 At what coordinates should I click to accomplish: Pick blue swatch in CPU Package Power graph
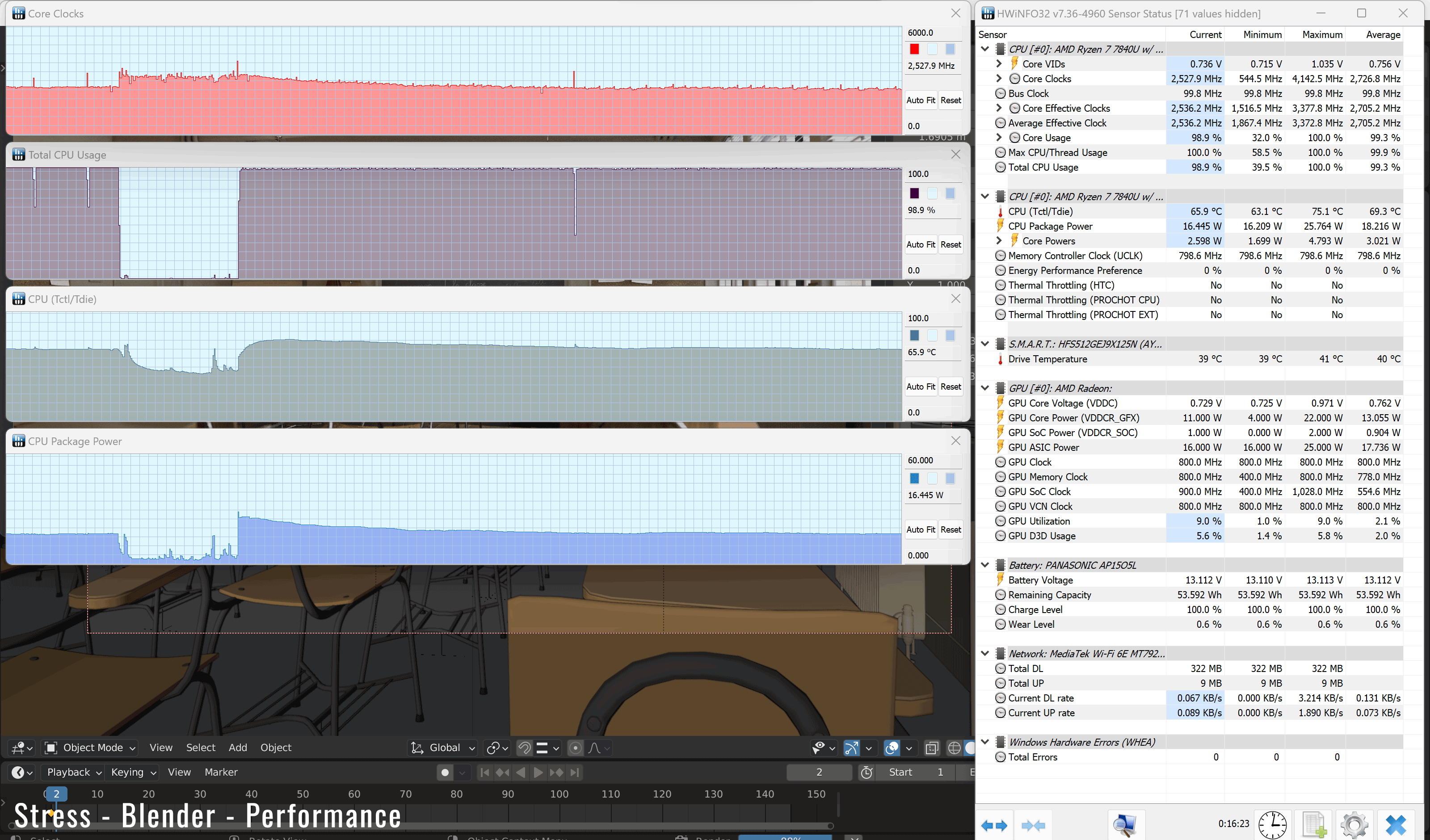[x=914, y=479]
